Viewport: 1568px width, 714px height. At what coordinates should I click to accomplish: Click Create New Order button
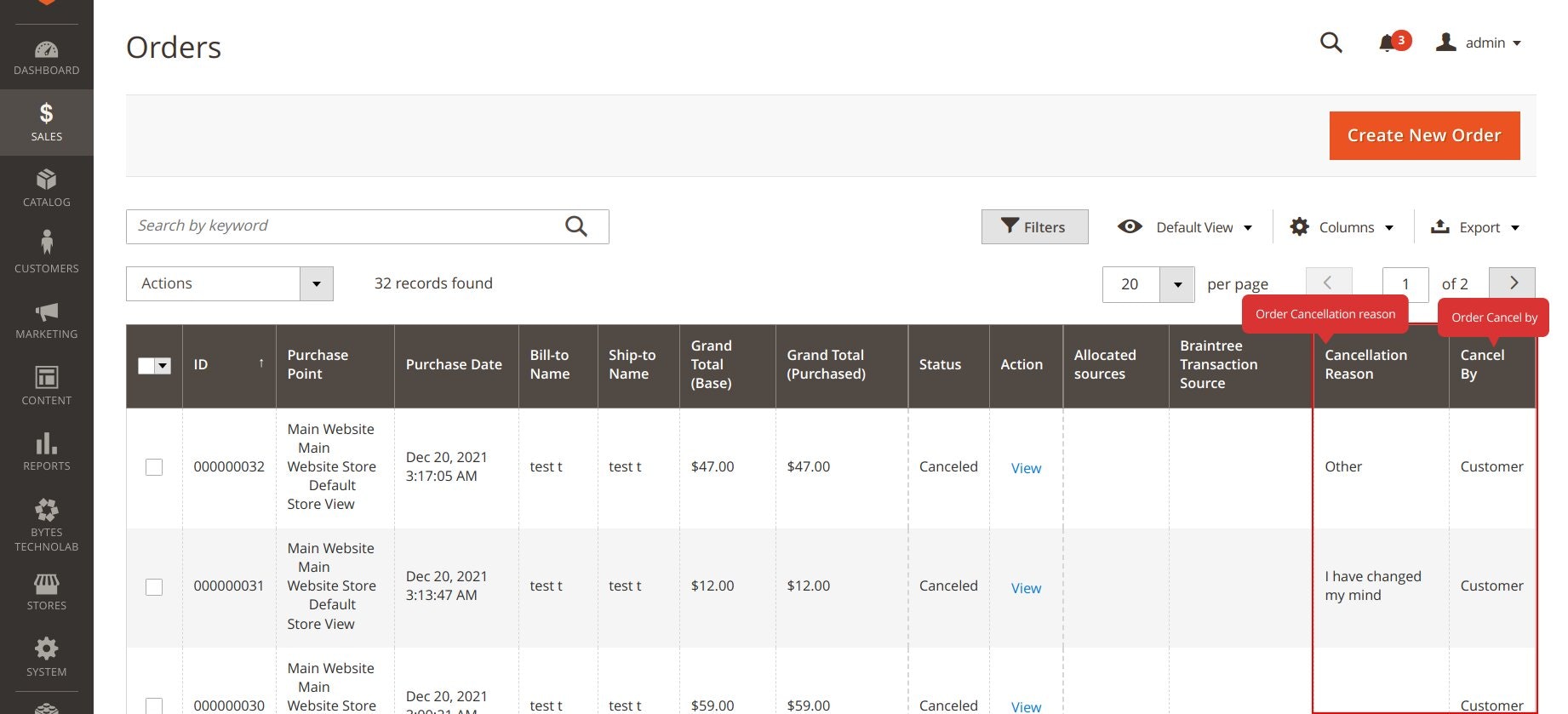[x=1424, y=135]
